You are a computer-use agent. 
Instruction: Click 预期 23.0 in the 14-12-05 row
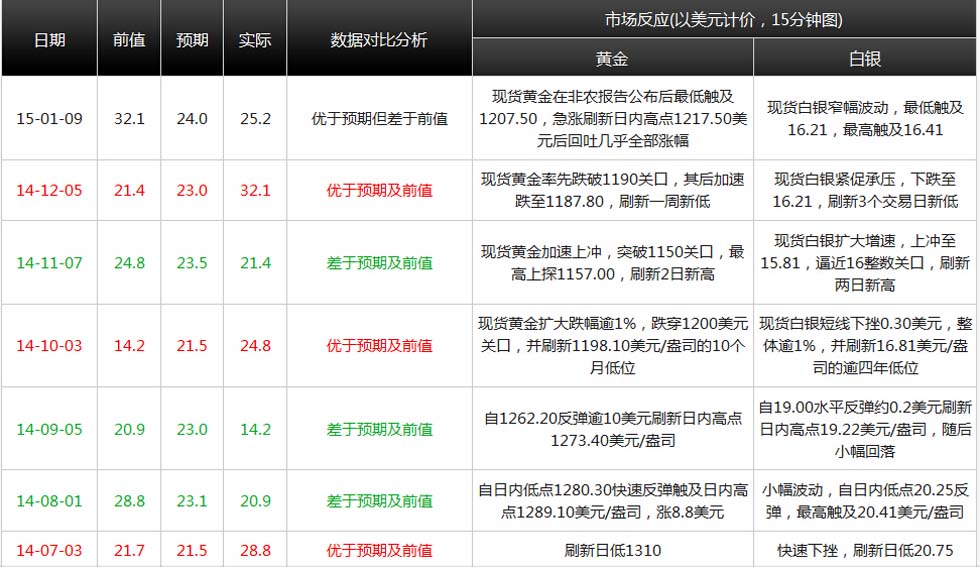192,191
